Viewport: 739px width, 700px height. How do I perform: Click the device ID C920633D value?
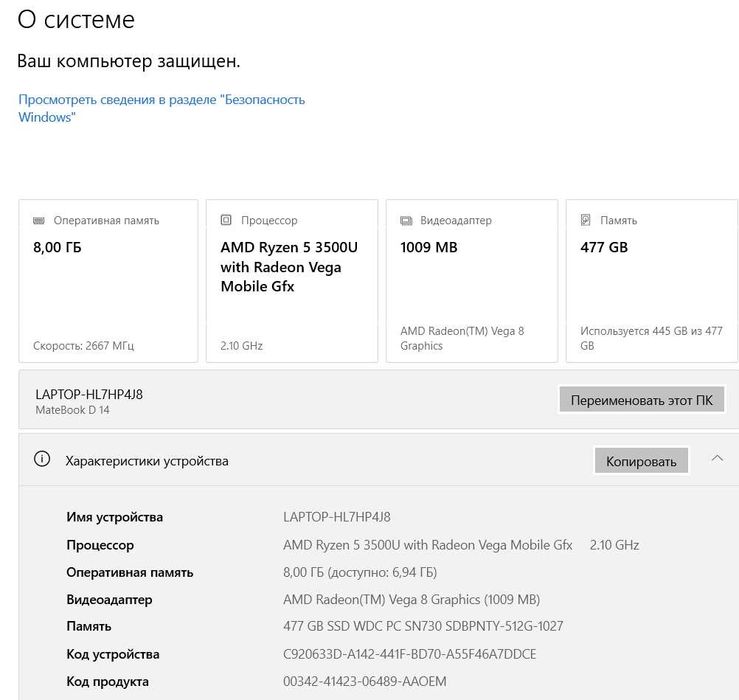point(410,654)
